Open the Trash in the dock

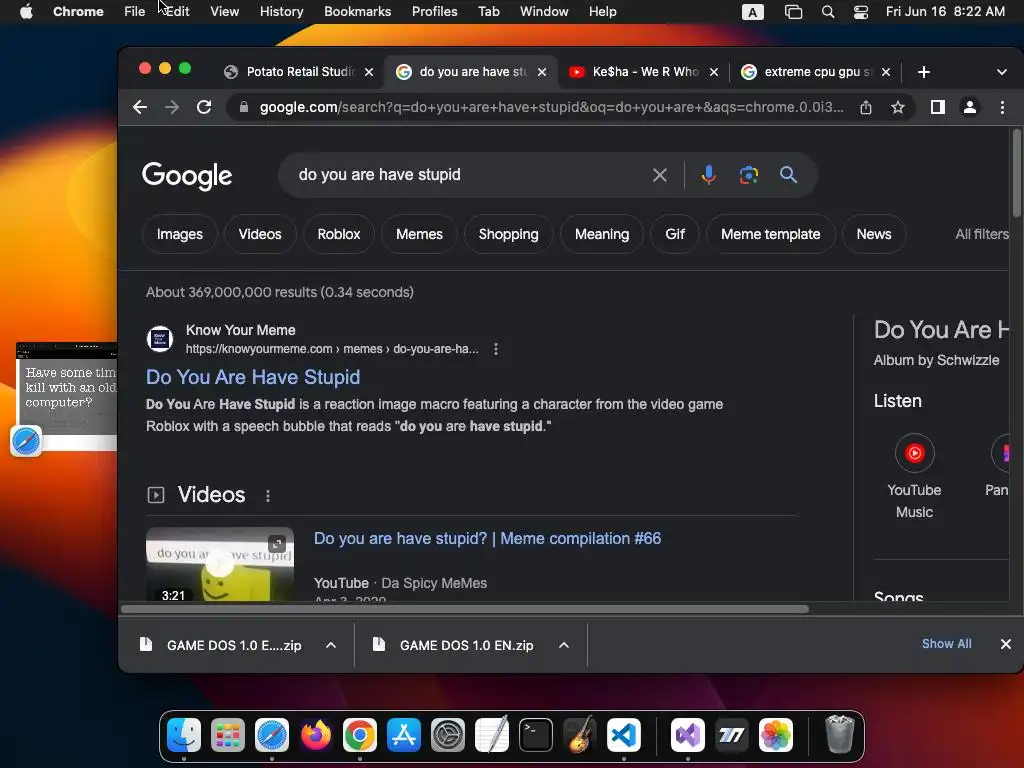click(840, 734)
